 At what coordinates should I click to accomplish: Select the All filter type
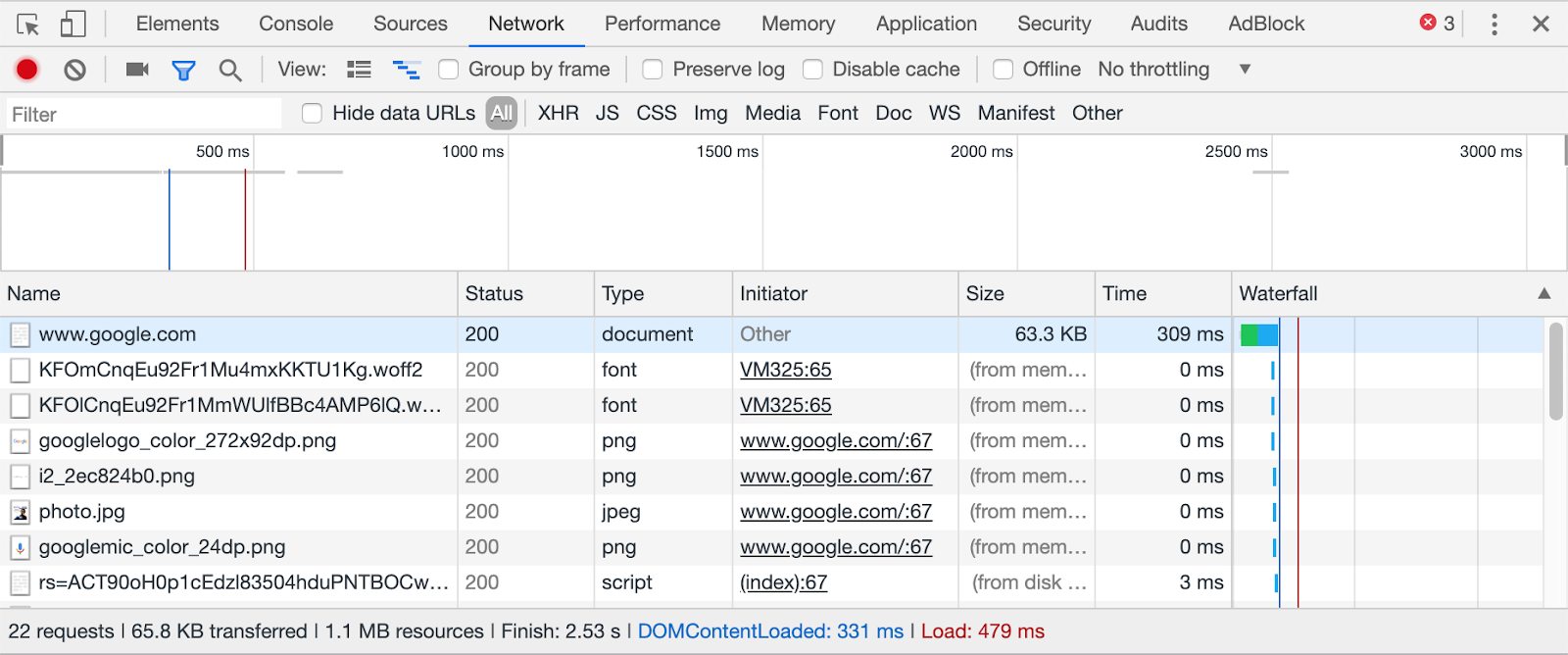tap(502, 114)
